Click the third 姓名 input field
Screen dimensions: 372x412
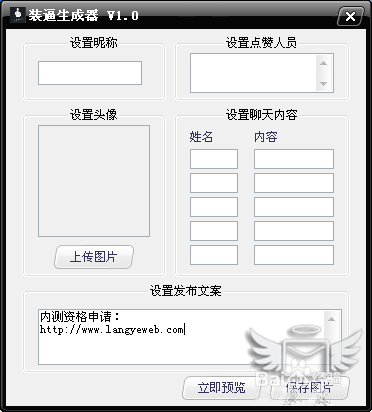click(x=214, y=207)
